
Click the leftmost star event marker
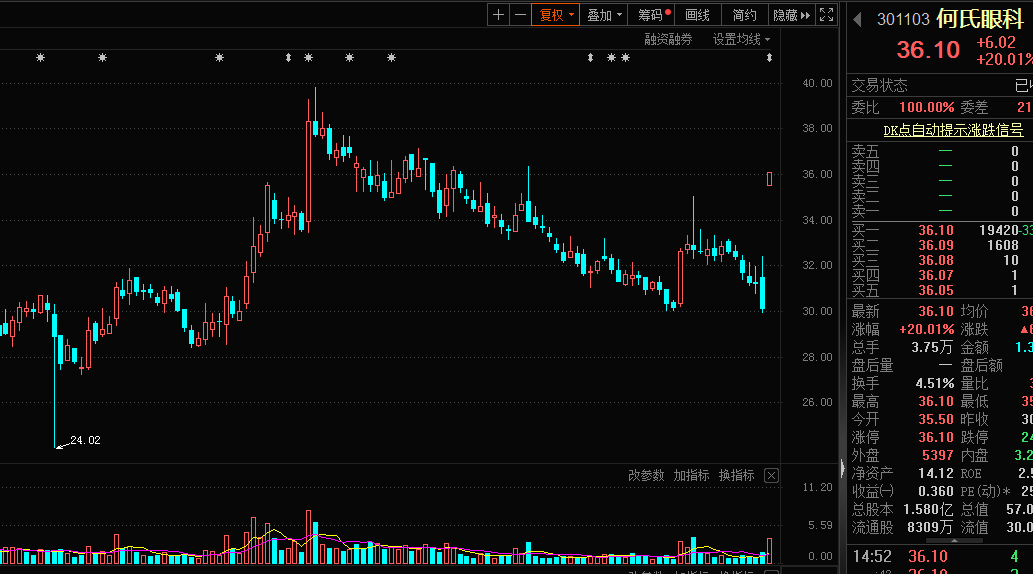[40, 58]
